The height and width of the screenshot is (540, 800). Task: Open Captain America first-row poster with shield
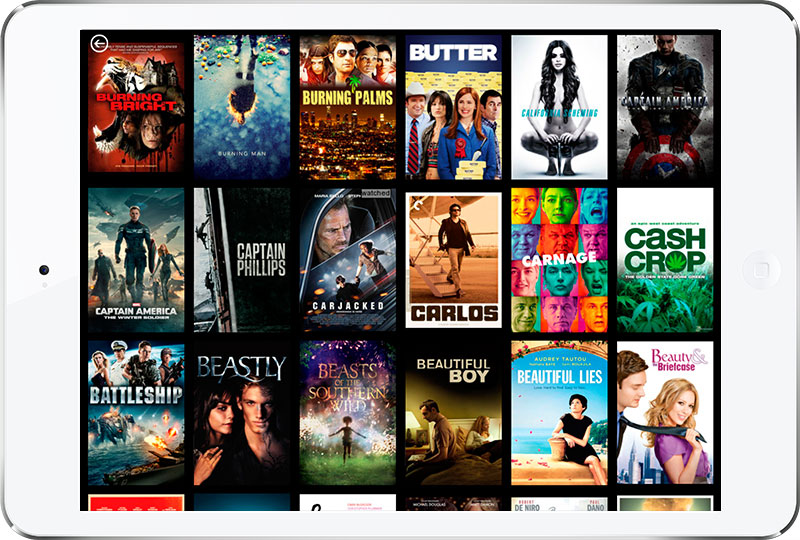[665, 107]
